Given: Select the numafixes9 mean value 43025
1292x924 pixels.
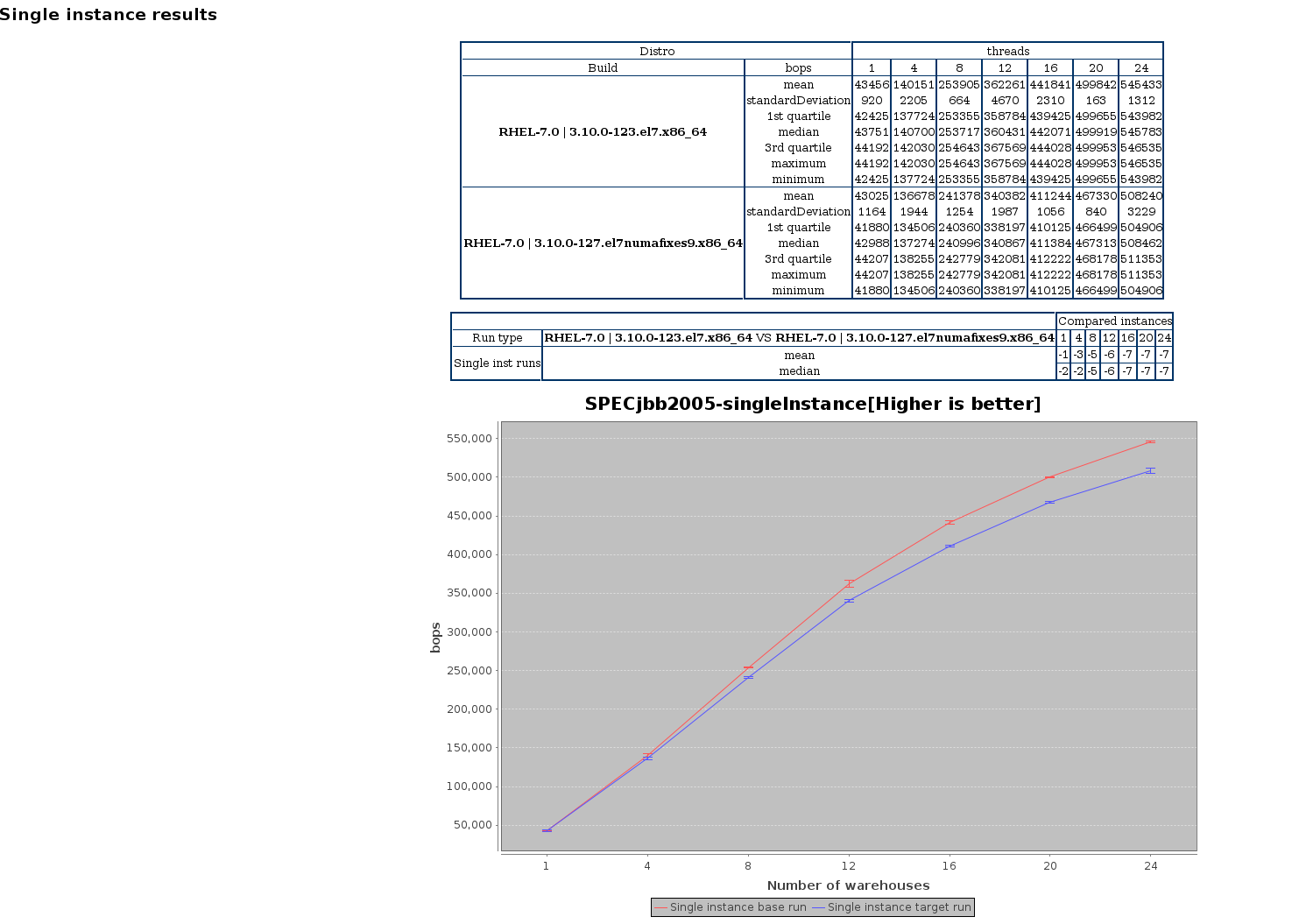Looking at the screenshot, I should tap(872, 196).
